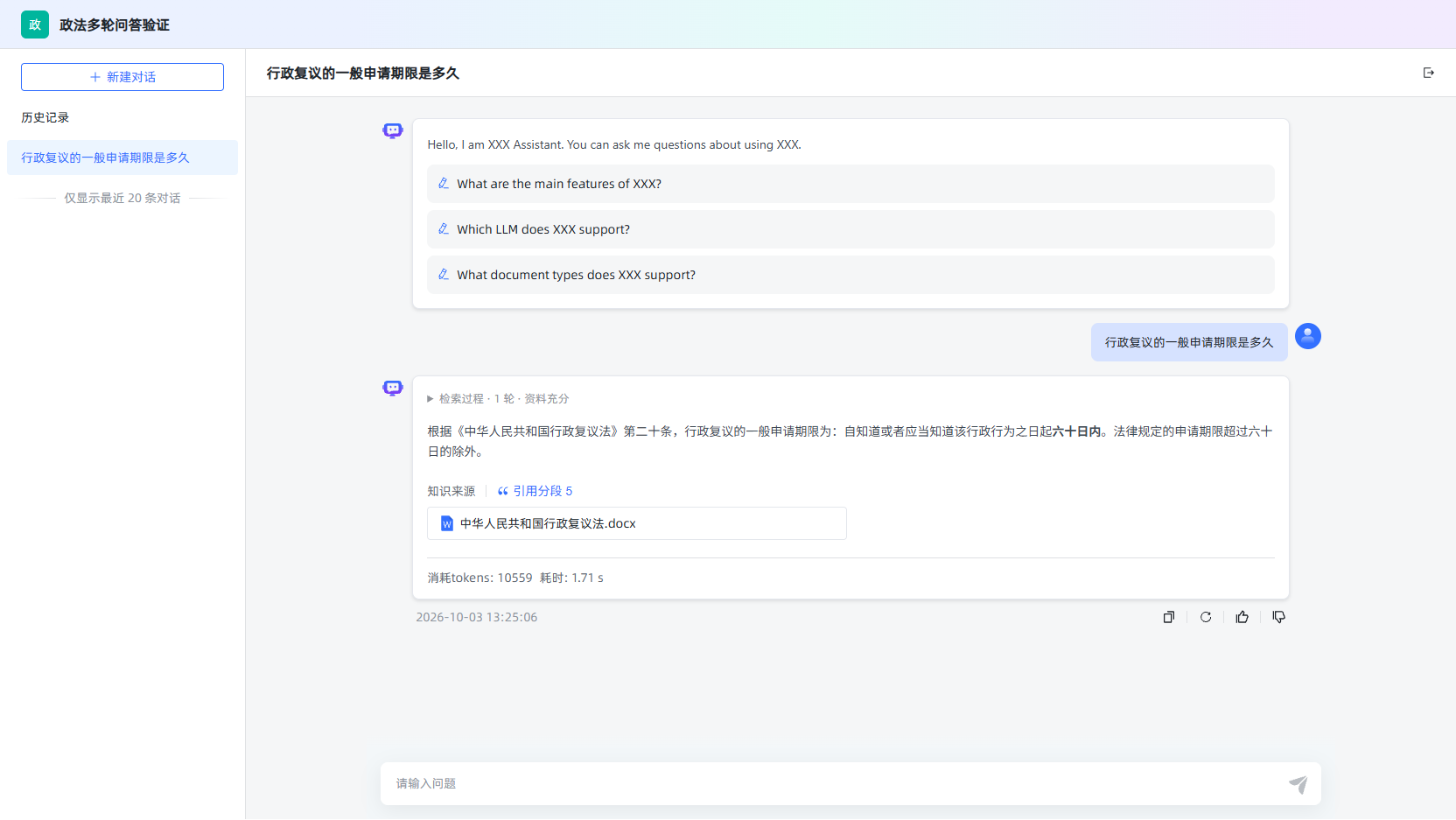The image size is (1456, 820).
Task: Dislike the answer with the thumbs-down icon
Action: 1279,617
